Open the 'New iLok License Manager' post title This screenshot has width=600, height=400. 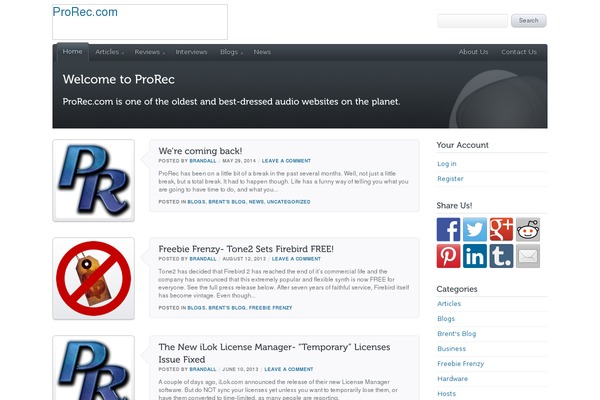point(274,353)
